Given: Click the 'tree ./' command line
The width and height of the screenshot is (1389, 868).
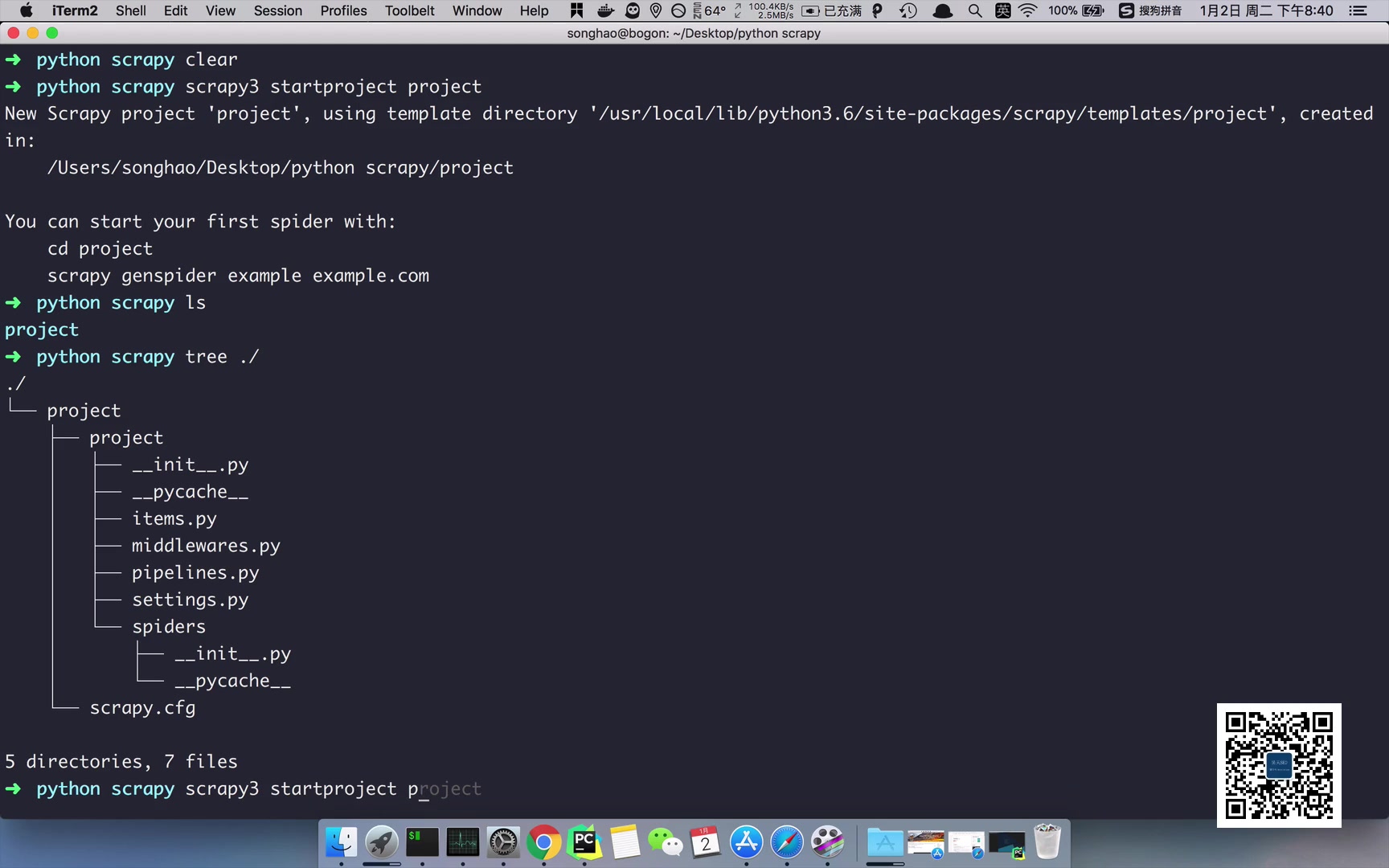Looking at the screenshot, I should pos(222,357).
